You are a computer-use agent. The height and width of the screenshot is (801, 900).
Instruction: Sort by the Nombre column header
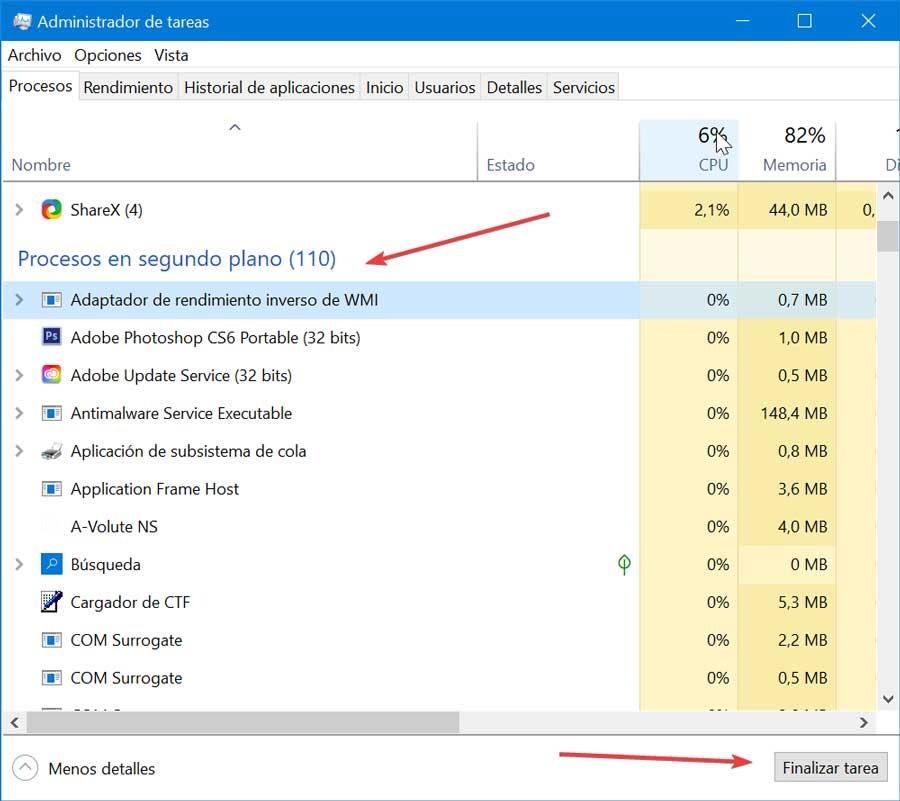tap(240, 151)
